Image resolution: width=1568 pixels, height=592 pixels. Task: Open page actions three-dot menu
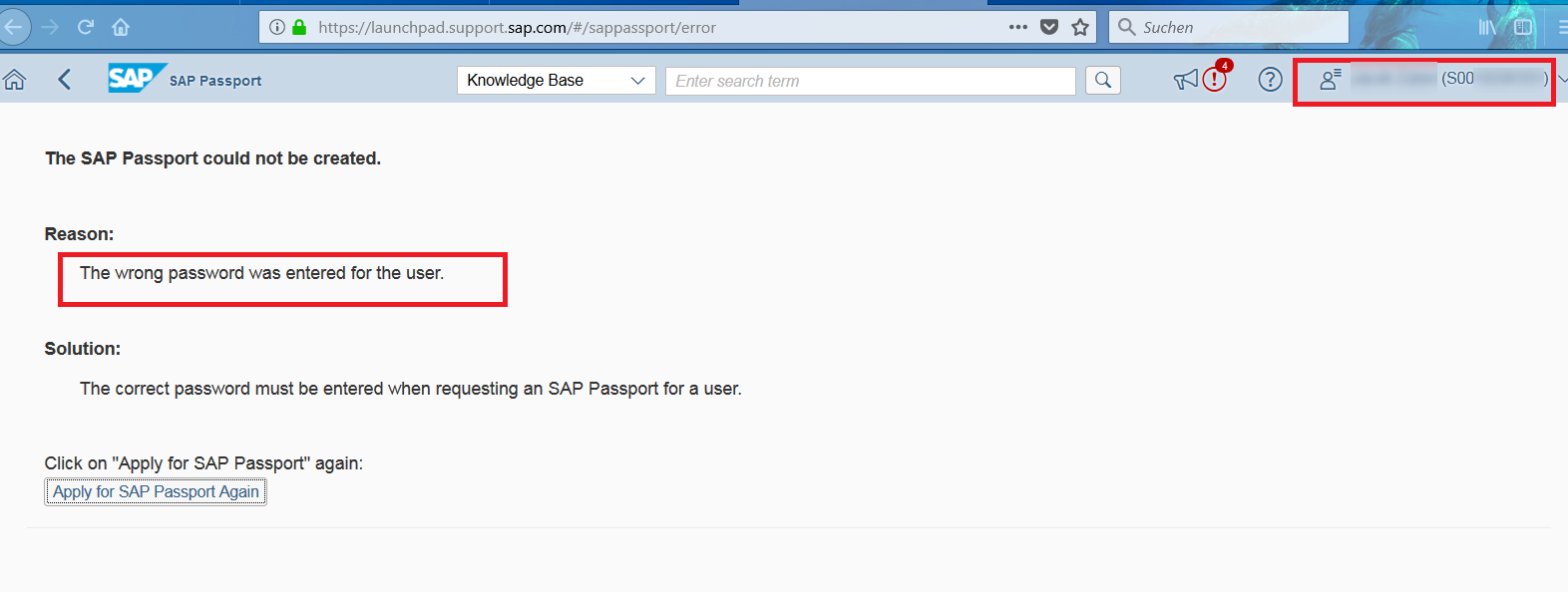pyautogui.click(x=1017, y=27)
